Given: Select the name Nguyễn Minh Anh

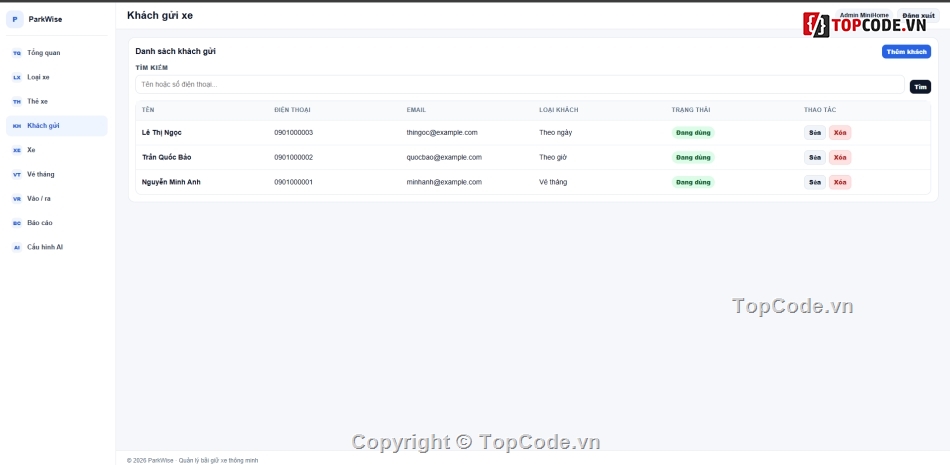Looking at the screenshot, I should (x=171, y=182).
